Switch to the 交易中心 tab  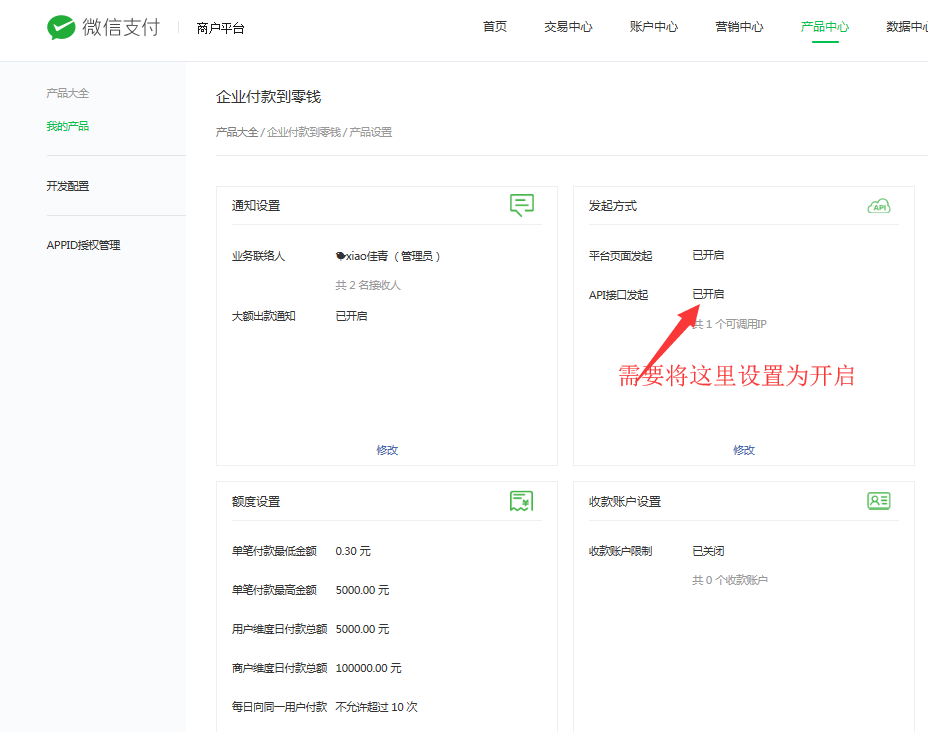tap(568, 27)
